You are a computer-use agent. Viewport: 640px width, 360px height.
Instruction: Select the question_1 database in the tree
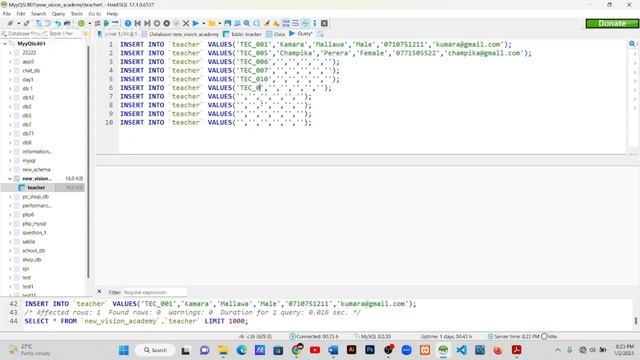tap(34, 232)
